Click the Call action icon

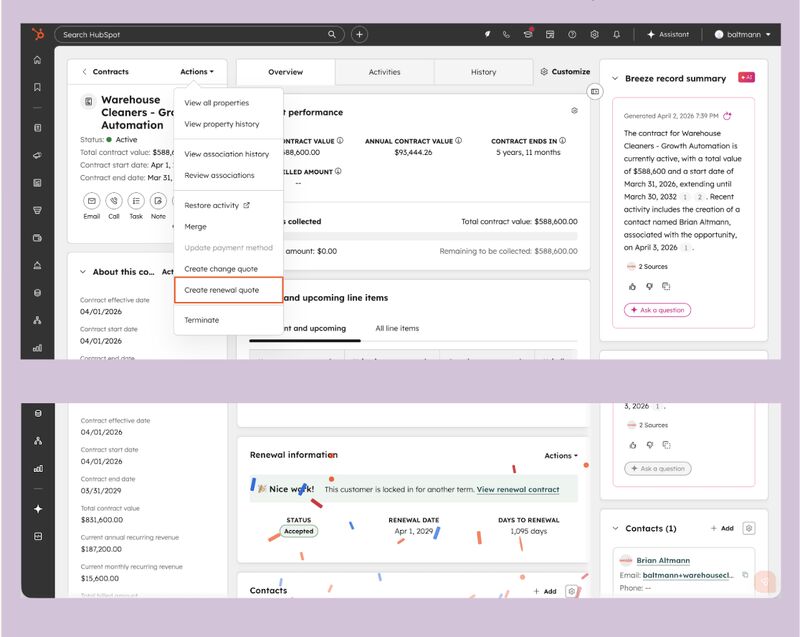point(114,201)
